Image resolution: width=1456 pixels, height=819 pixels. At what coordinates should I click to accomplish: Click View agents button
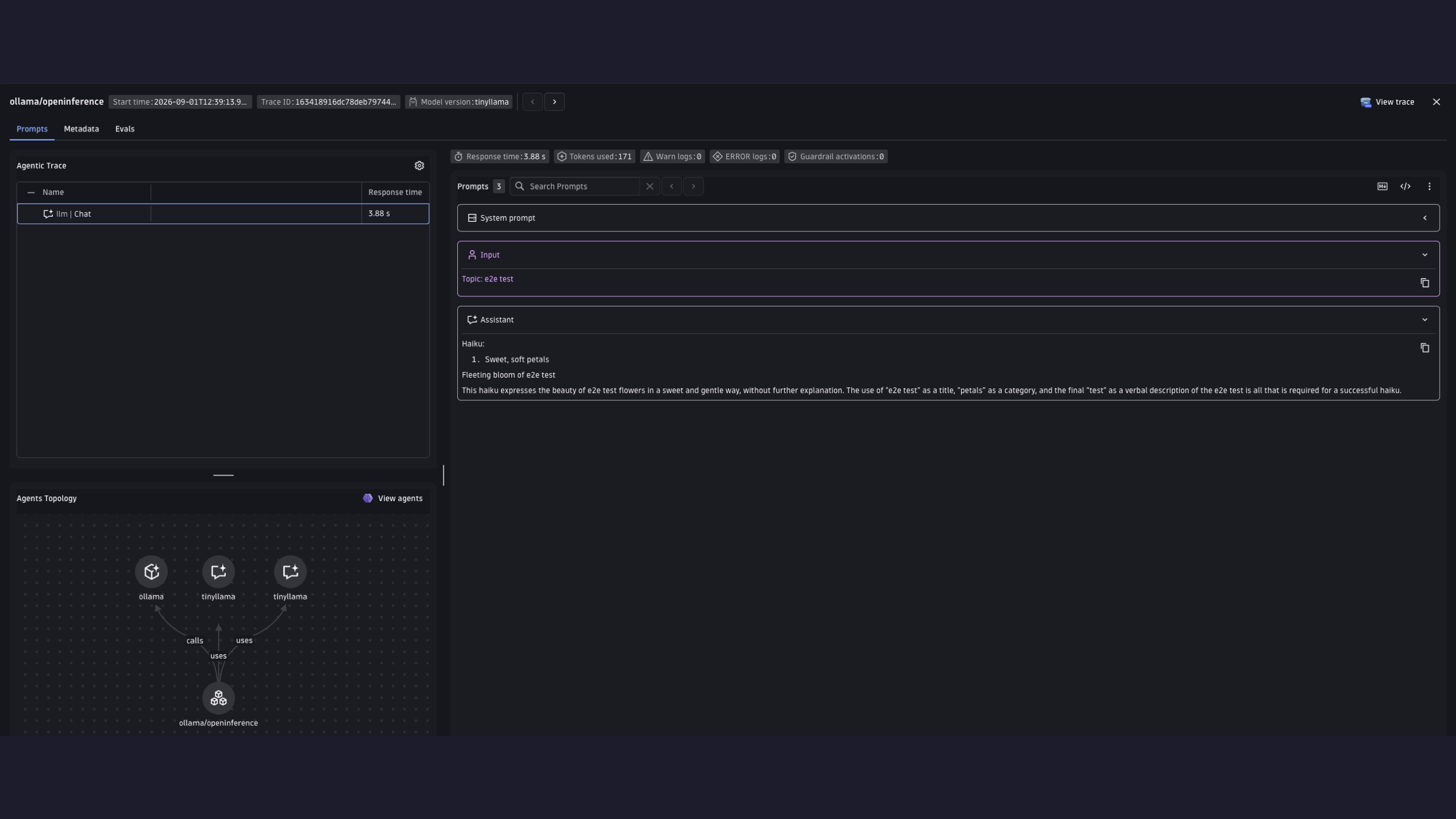pos(392,499)
